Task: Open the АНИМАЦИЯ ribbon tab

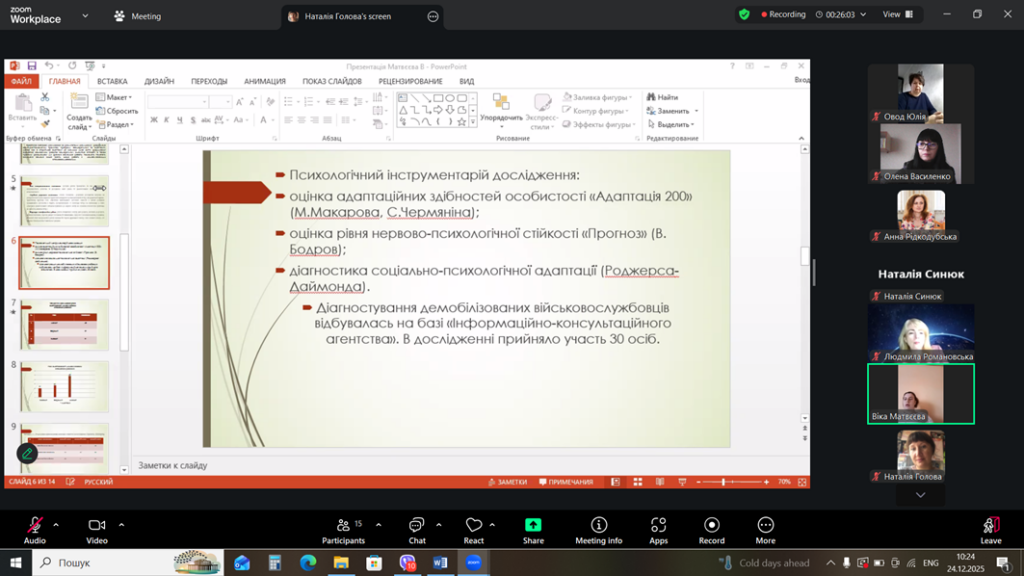Action: click(x=264, y=81)
